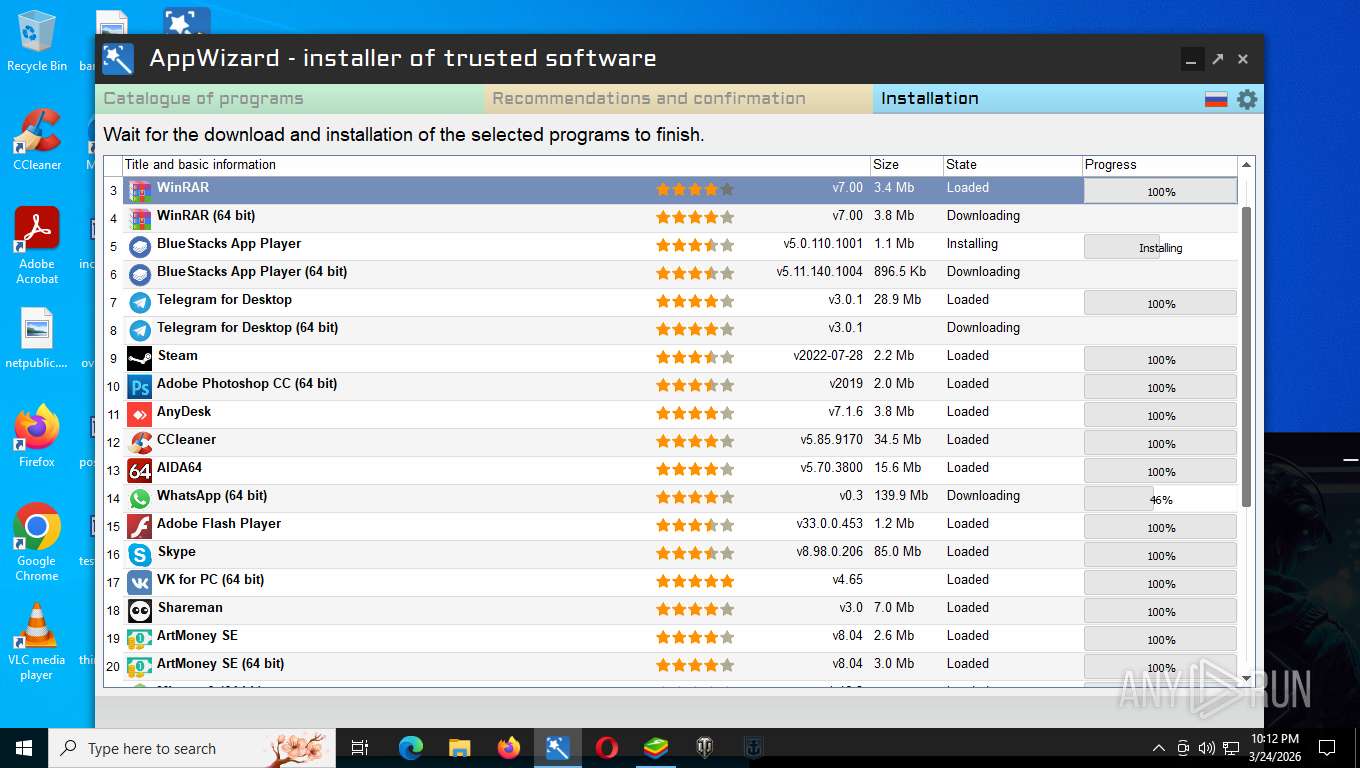Open CCleaner desktop shortcut
This screenshot has width=1360, height=768.
tap(37, 139)
